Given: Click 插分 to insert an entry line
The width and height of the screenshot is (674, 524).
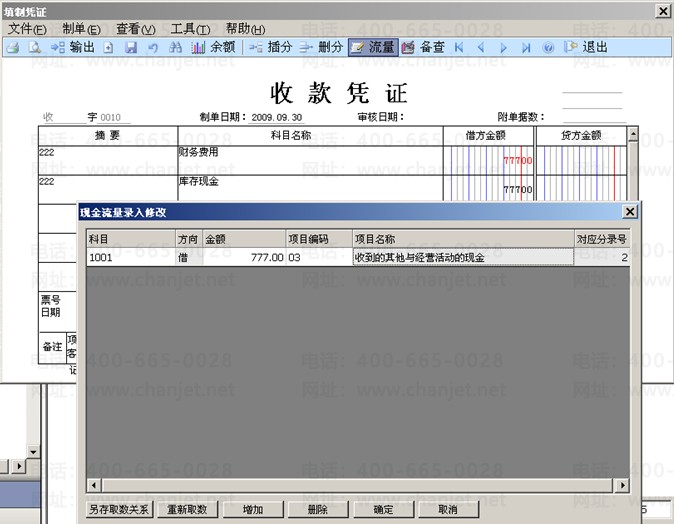Looking at the screenshot, I should [x=271, y=47].
